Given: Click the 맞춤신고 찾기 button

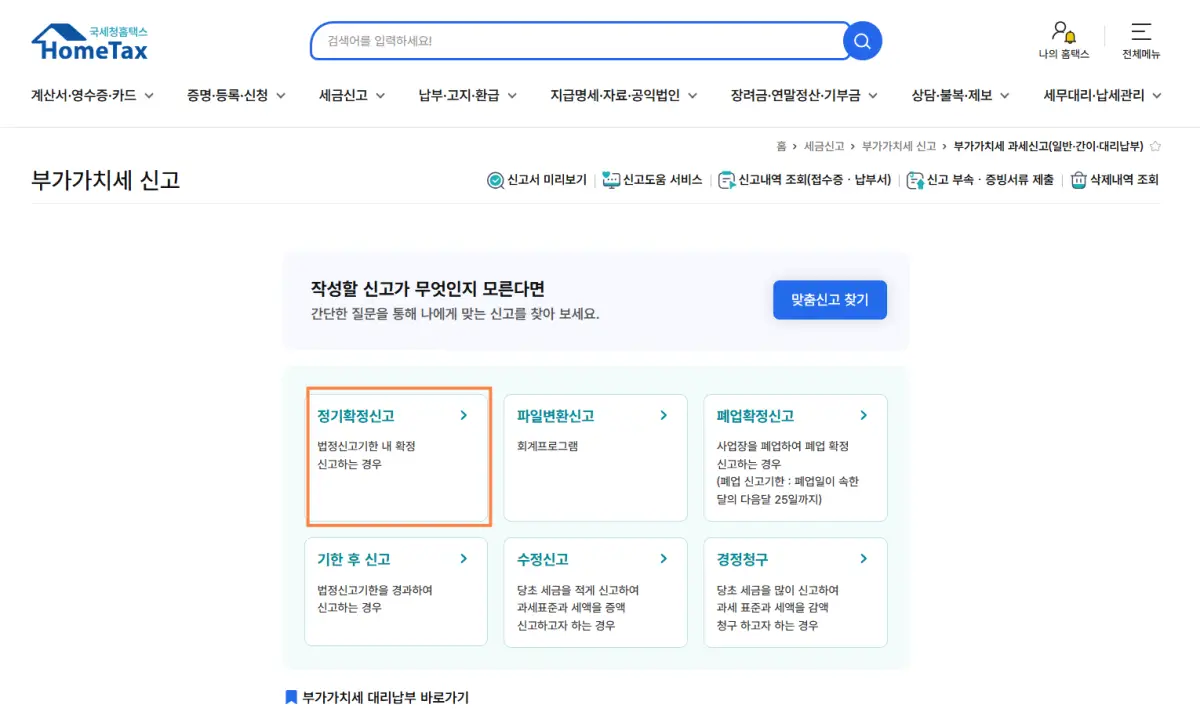Looking at the screenshot, I should click(x=829, y=300).
